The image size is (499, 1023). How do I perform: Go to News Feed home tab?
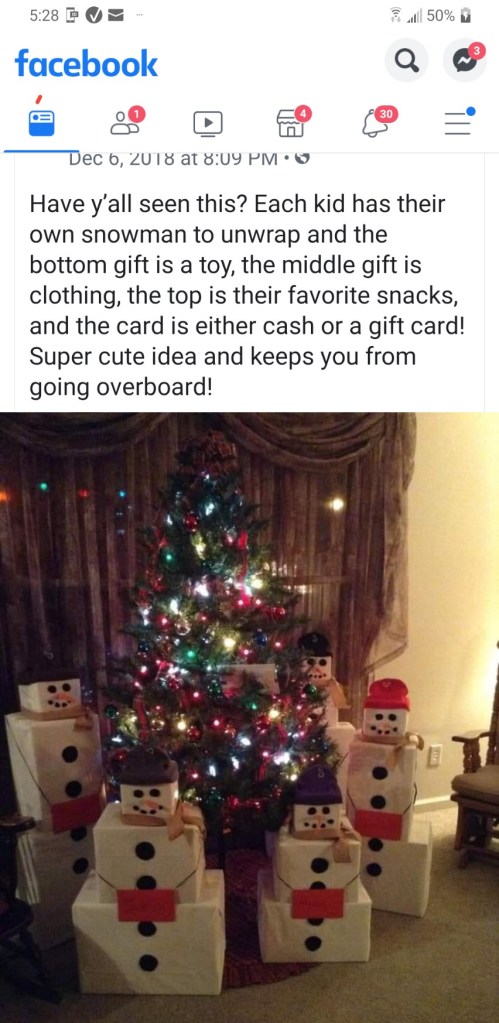40,123
